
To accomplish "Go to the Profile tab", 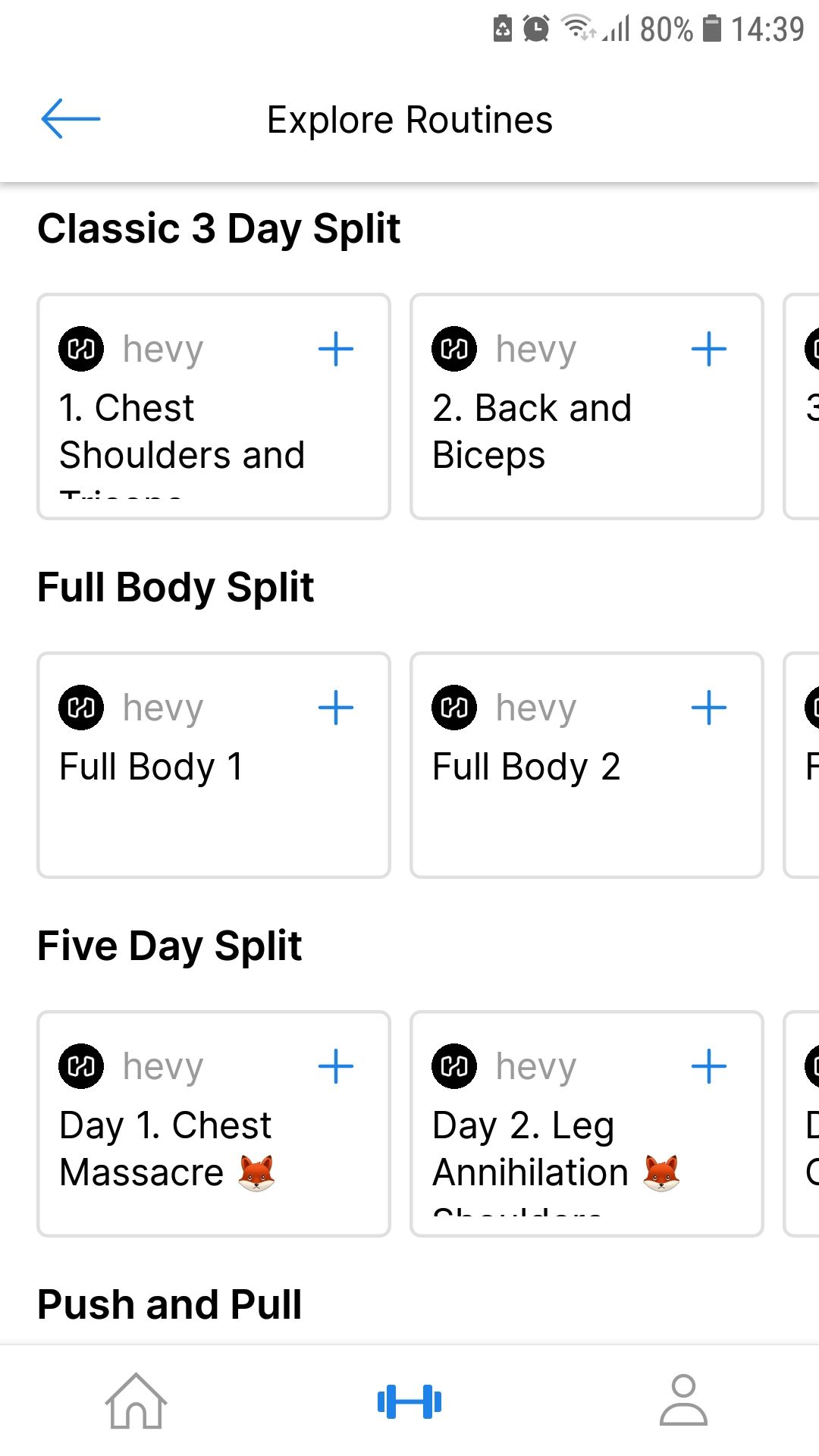I will click(683, 1401).
